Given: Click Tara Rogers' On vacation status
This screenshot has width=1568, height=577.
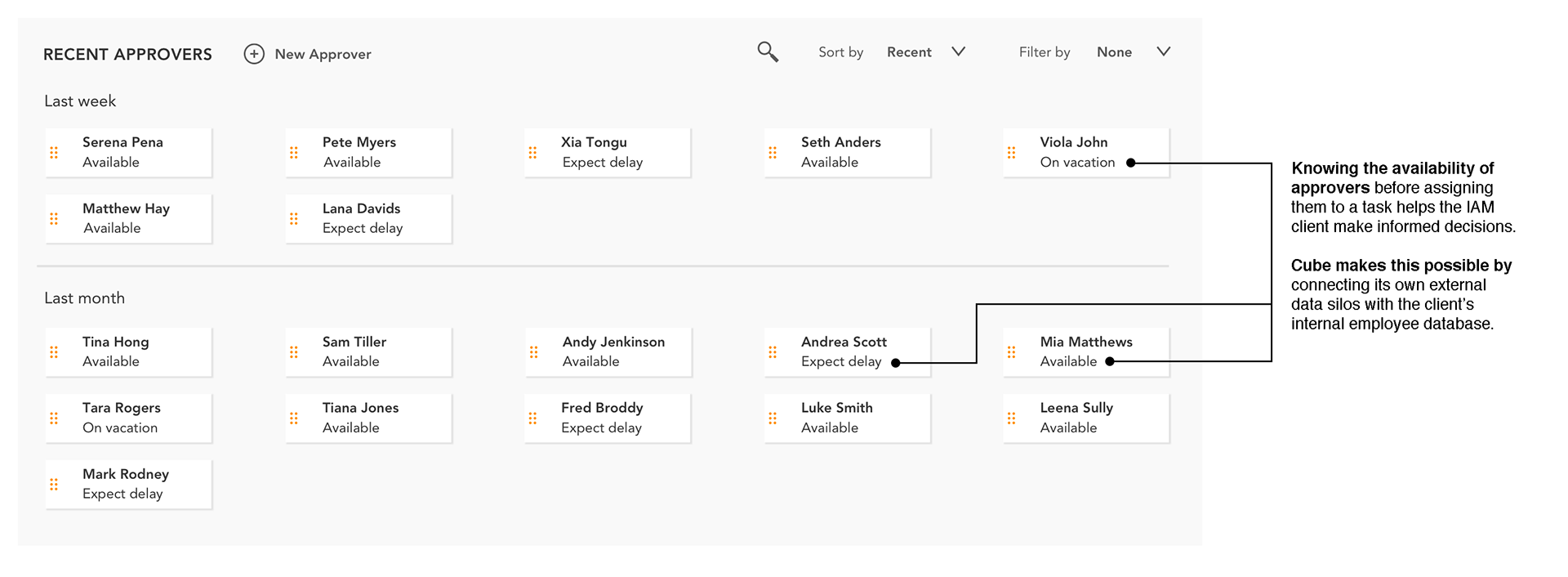Looking at the screenshot, I should click(x=120, y=428).
